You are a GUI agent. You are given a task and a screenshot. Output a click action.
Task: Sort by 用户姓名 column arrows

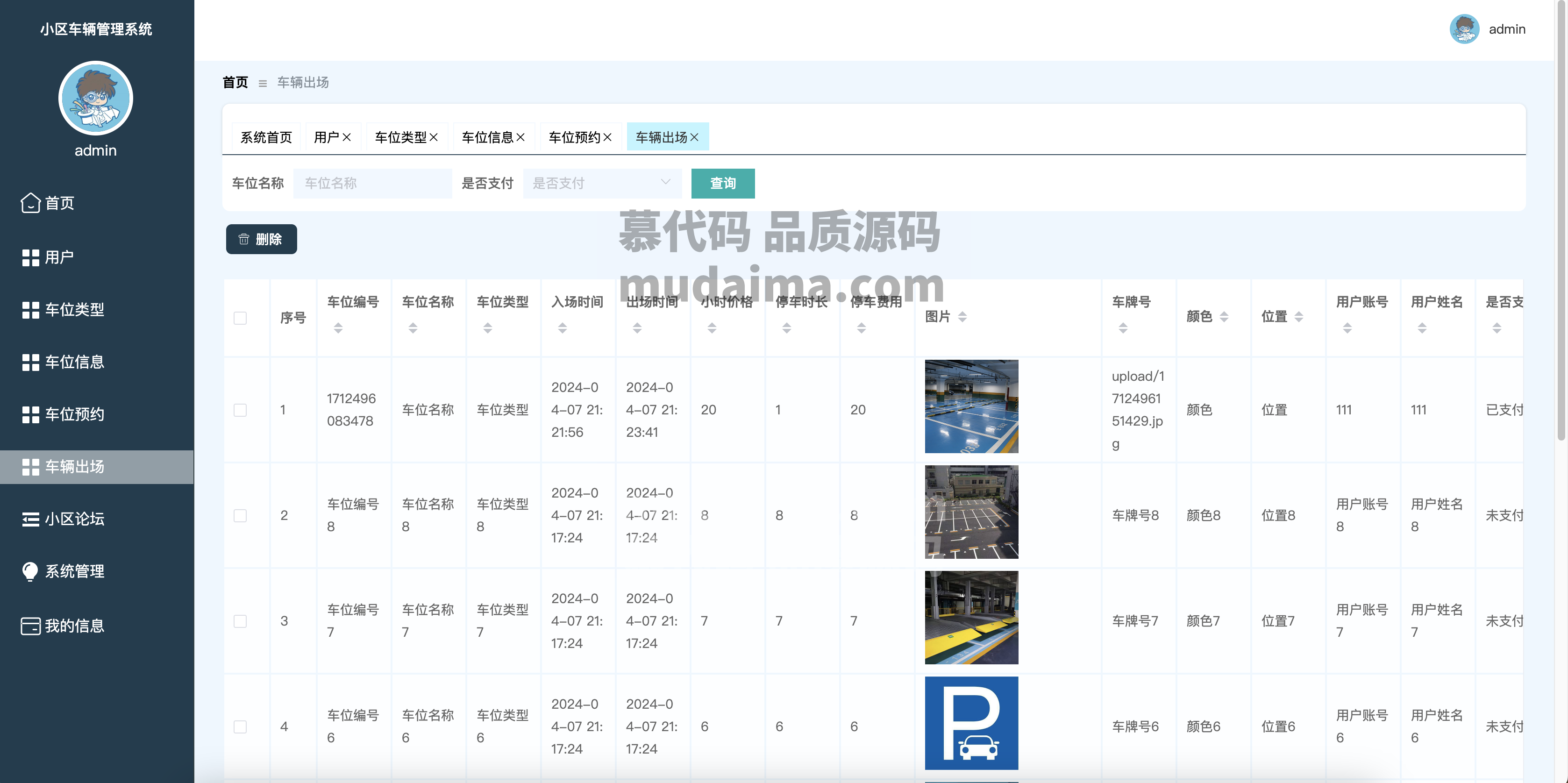click(1422, 328)
